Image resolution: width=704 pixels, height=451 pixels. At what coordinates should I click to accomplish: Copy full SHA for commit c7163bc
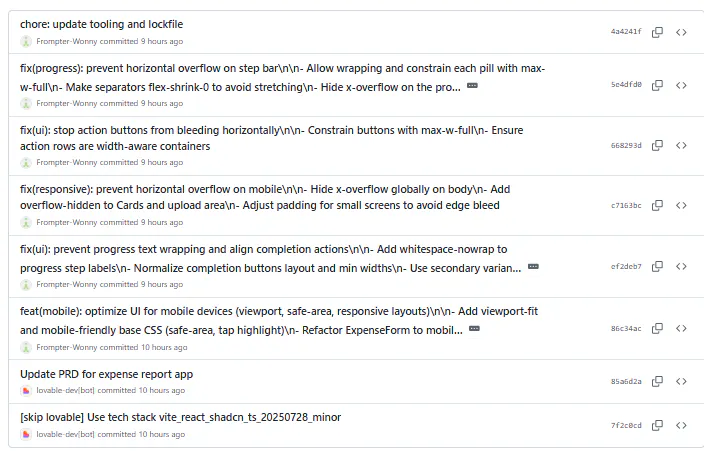pos(657,205)
